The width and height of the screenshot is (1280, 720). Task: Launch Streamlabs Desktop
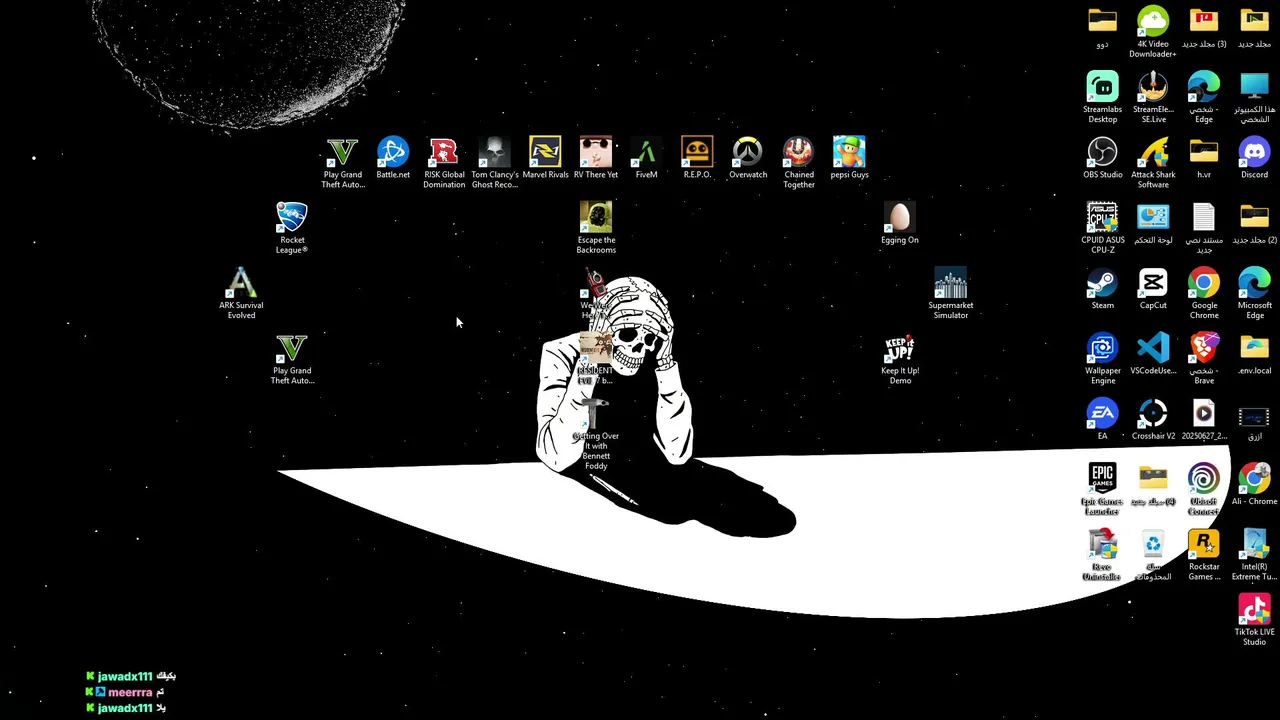point(1102,97)
